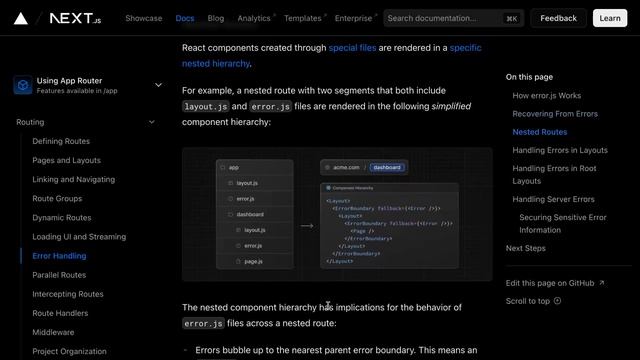Jump to Handling Server Errors section

coord(553,199)
